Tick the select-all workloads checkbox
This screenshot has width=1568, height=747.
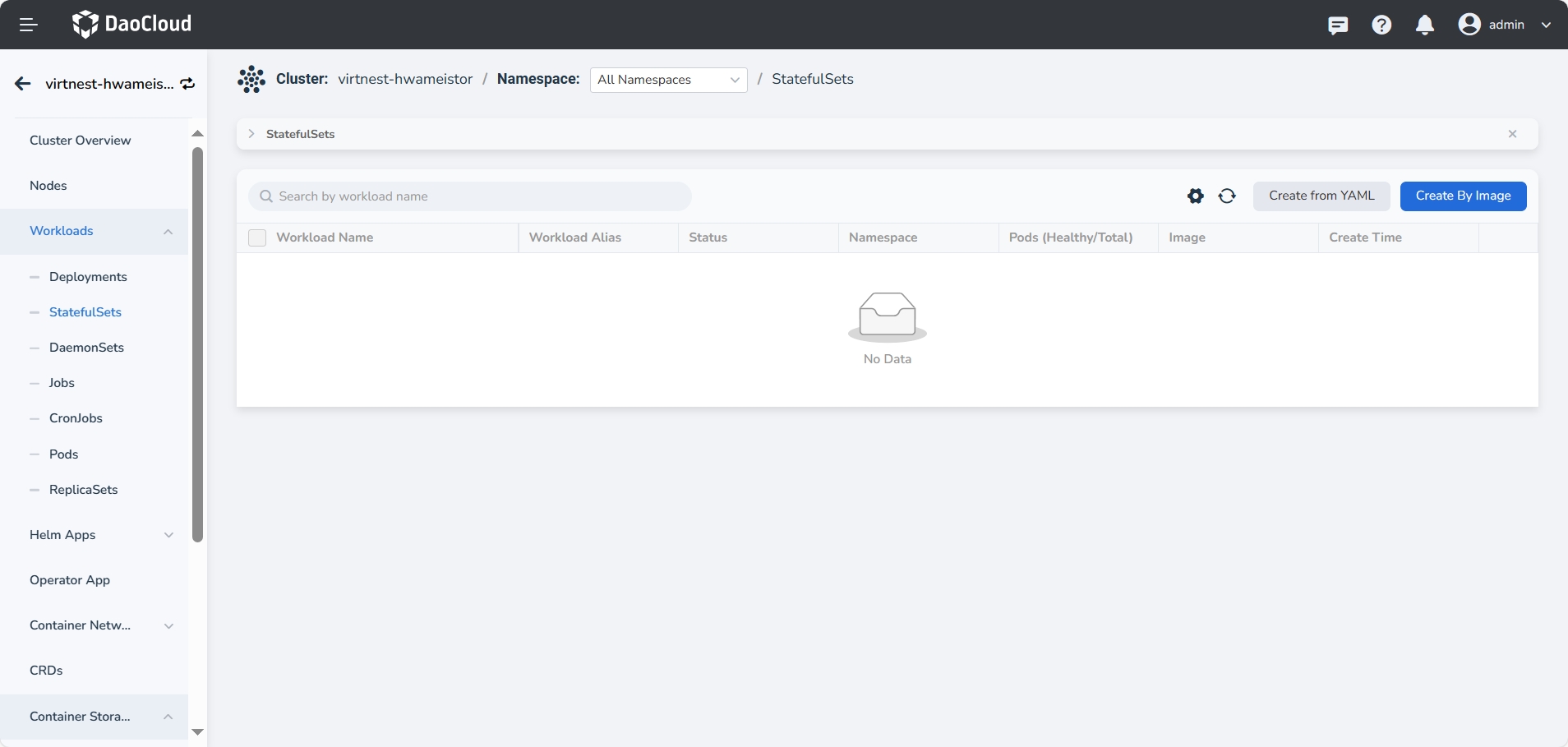[x=257, y=238]
